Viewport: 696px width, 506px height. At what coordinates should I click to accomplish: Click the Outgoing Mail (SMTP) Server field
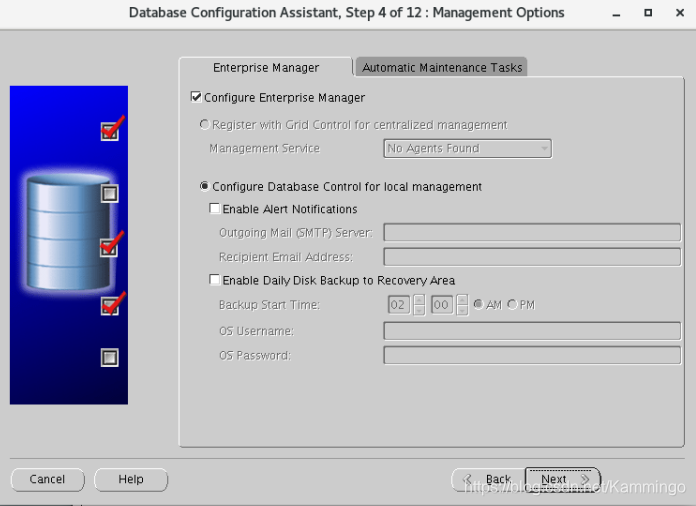(x=532, y=232)
